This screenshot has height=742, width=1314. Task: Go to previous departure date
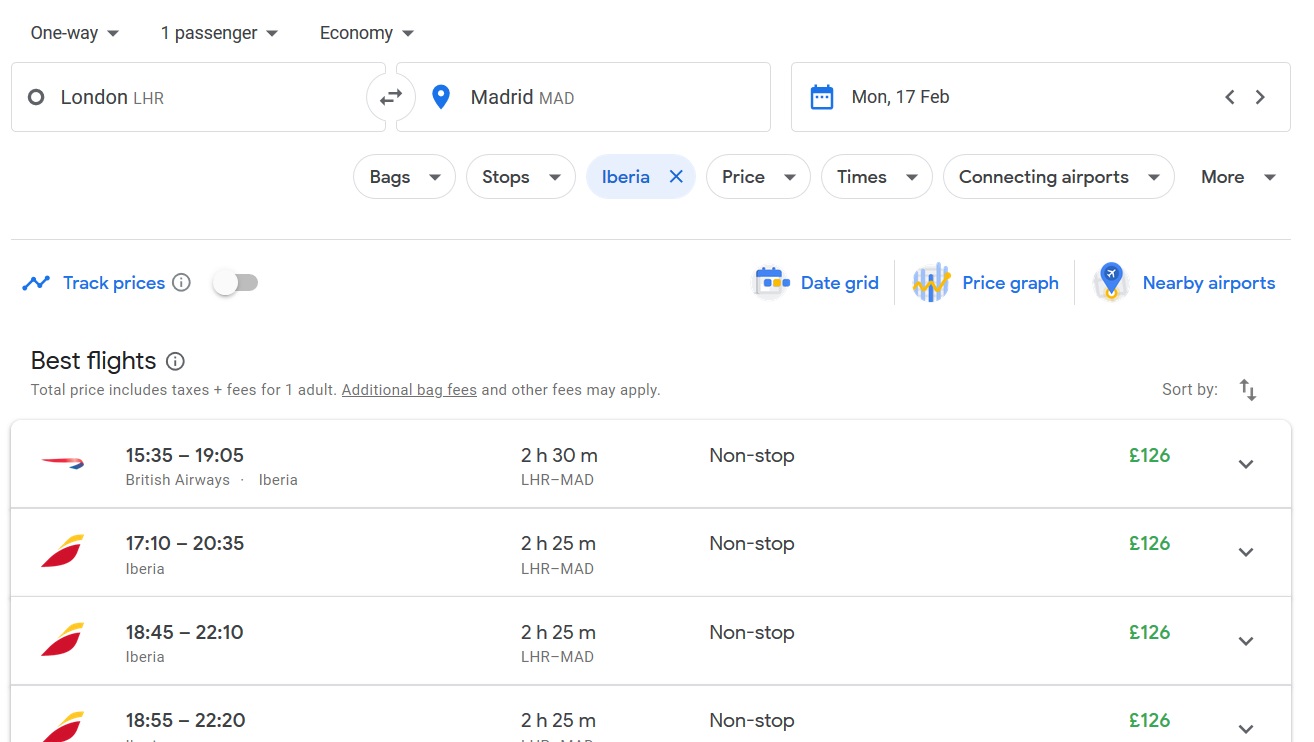coord(1229,97)
